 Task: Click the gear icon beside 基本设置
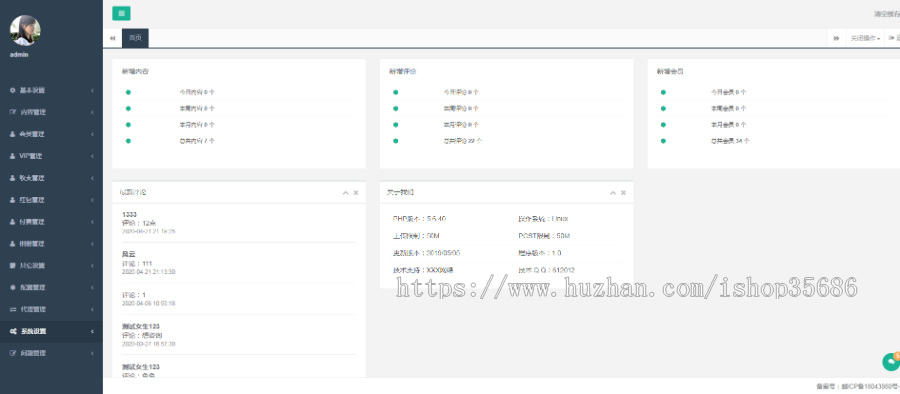click(13, 90)
